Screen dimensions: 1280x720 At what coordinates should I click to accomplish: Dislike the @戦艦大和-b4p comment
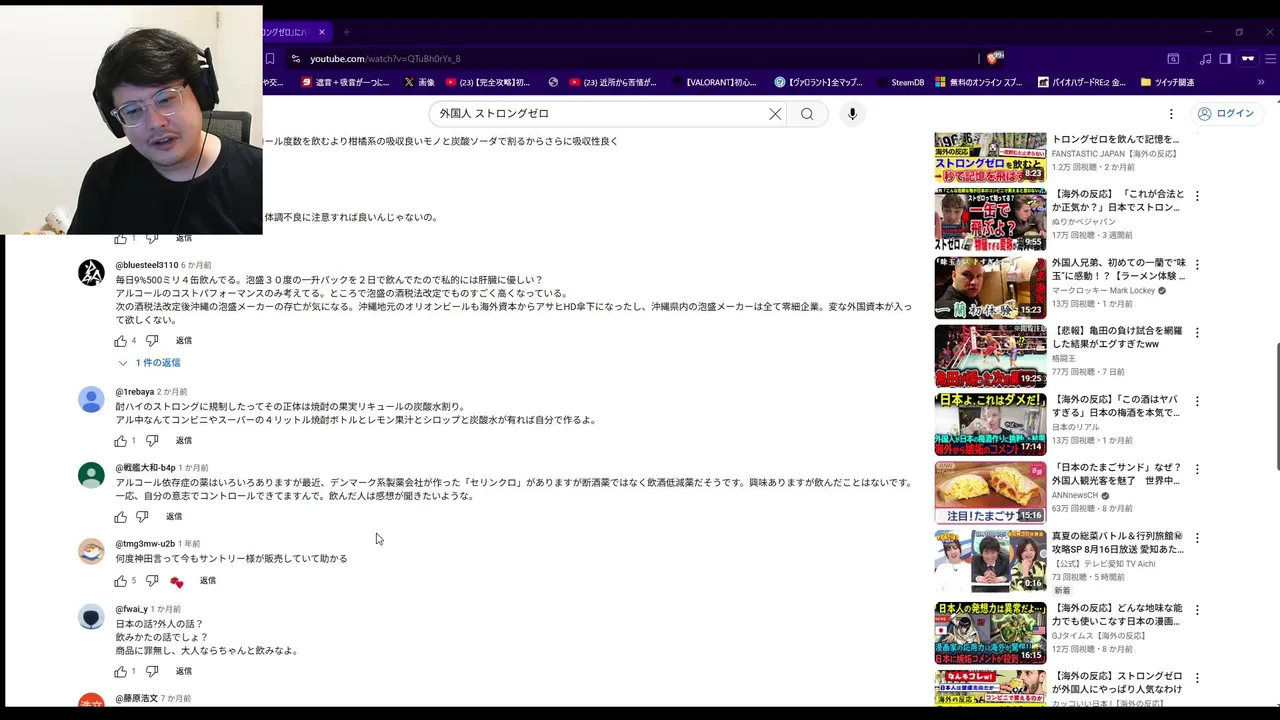(x=142, y=517)
